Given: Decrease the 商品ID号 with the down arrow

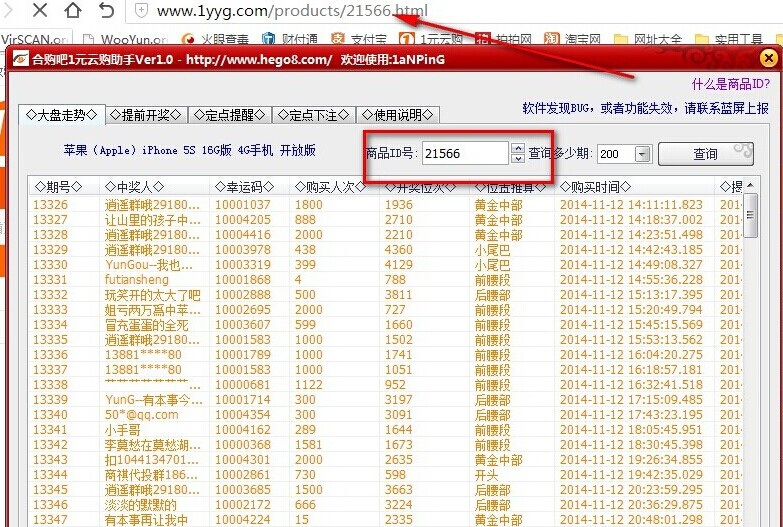Looking at the screenshot, I should pyautogui.click(x=518, y=158).
